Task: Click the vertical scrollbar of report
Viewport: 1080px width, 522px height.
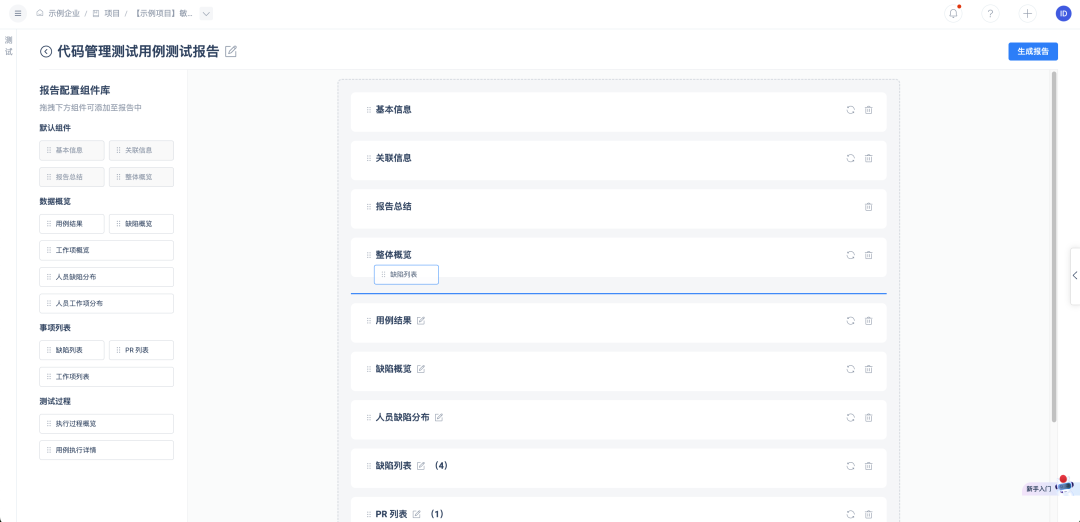Action: 1053,250
